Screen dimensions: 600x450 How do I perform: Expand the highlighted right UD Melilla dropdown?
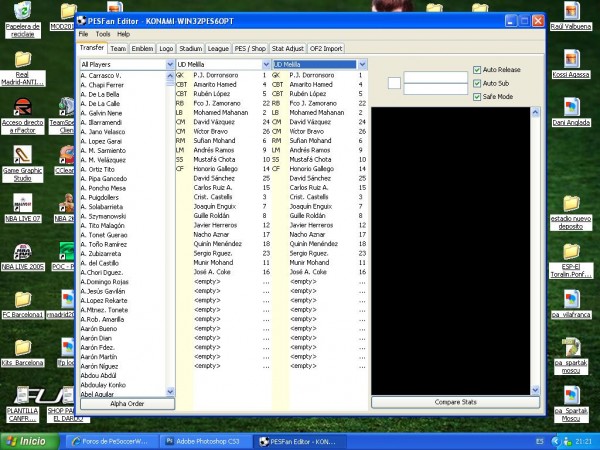click(x=362, y=64)
